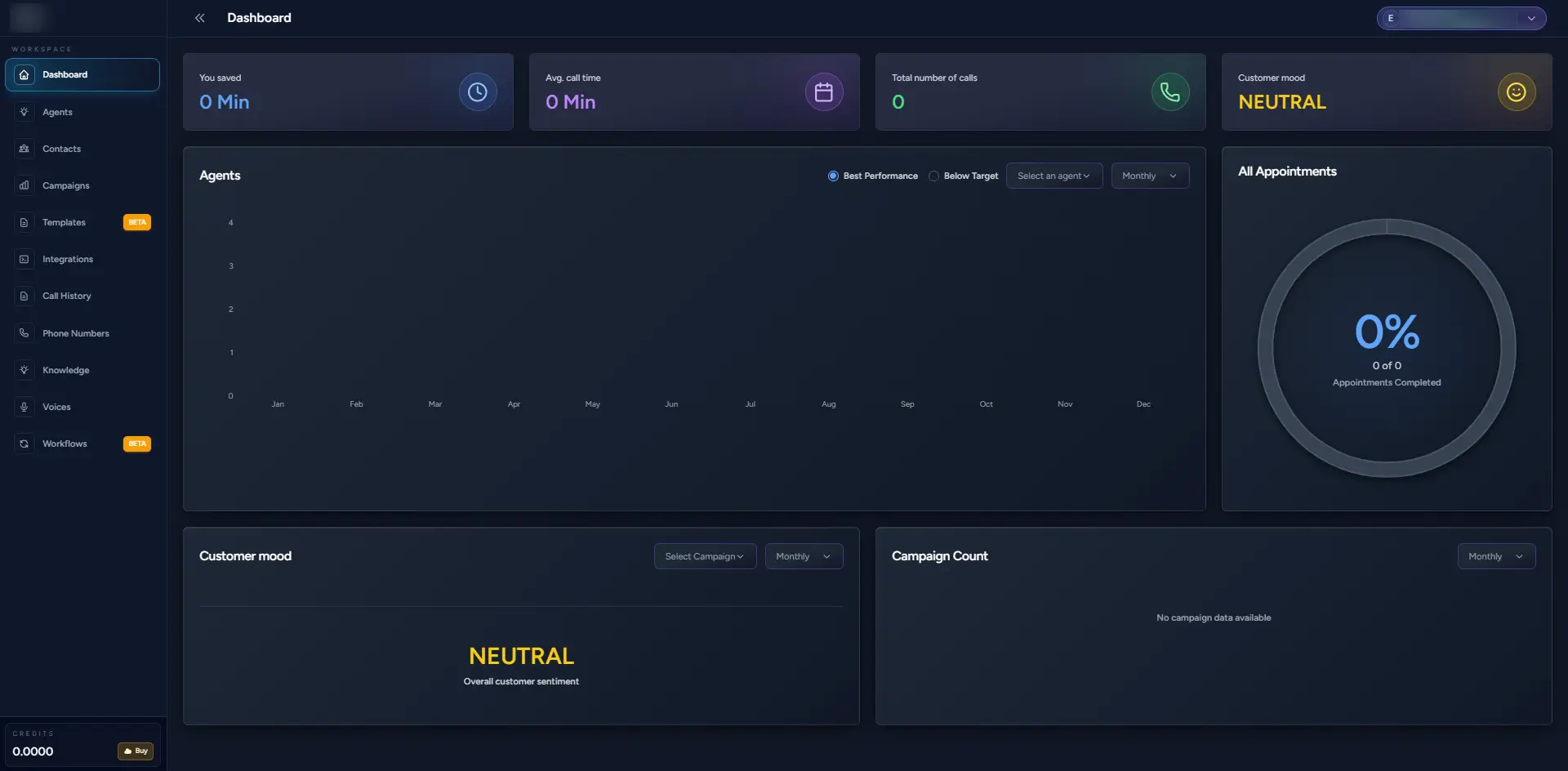
Task: Enable the Below Target filter
Action: (933, 176)
